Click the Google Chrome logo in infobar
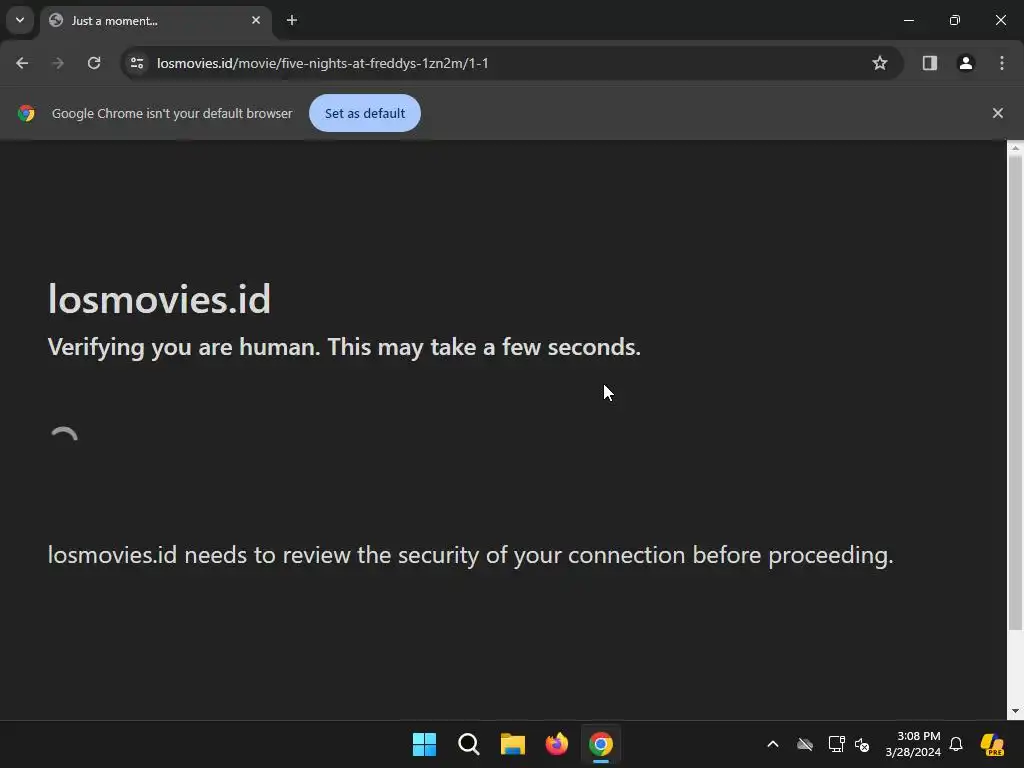Viewport: 1024px width, 768px height. point(26,113)
